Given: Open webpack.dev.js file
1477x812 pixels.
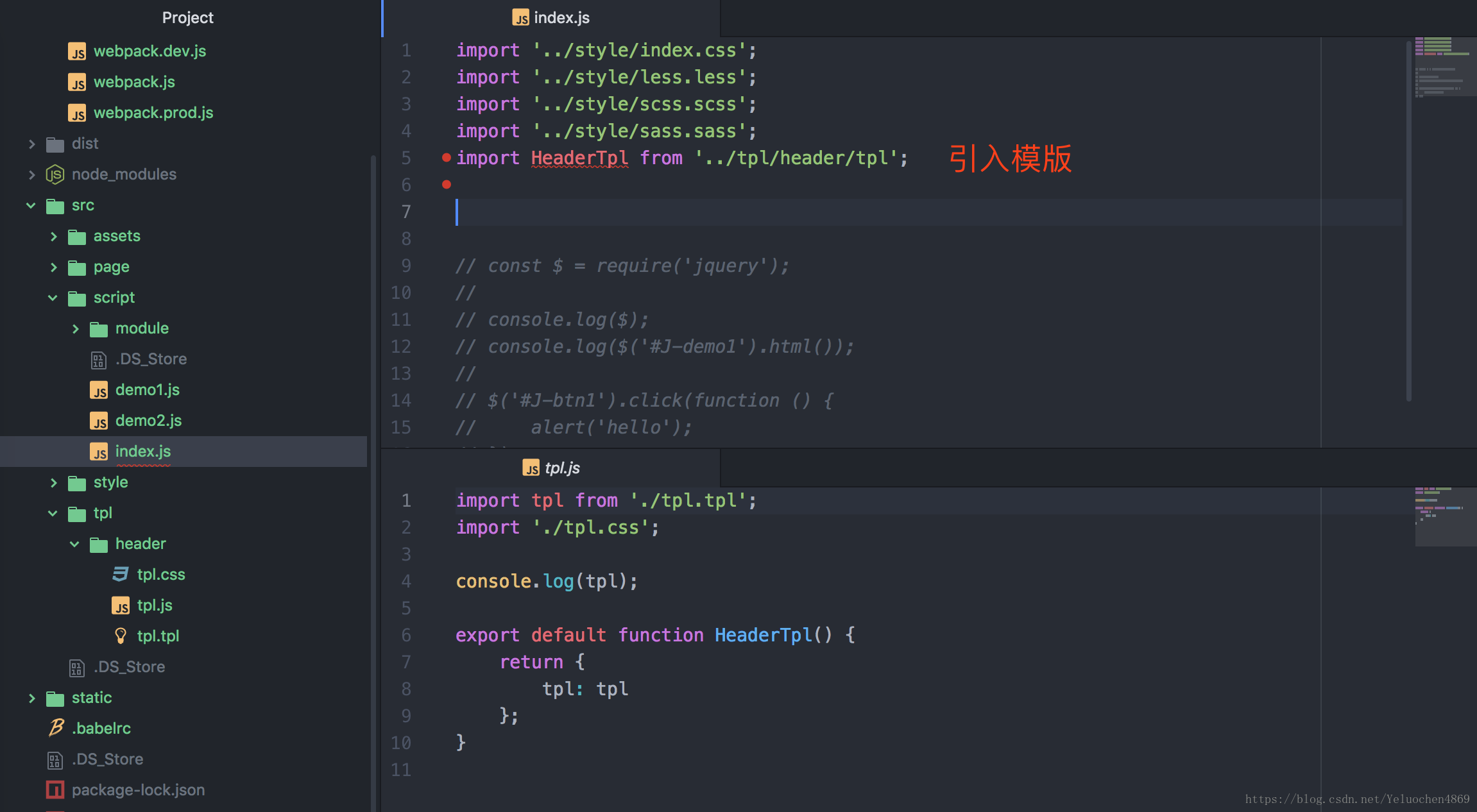Looking at the screenshot, I should point(149,51).
